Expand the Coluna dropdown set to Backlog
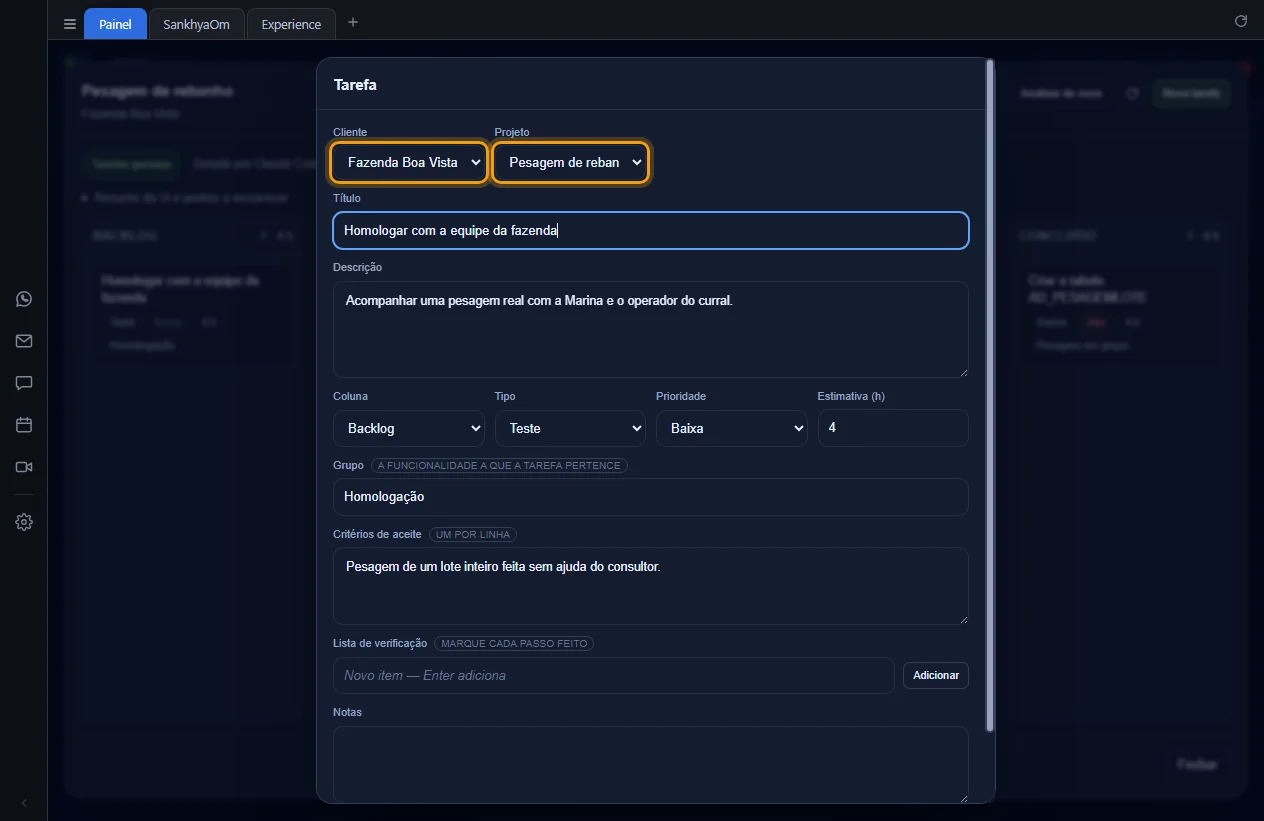Image resolution: width=1264 pixels, height=821 pixels. 409,428
